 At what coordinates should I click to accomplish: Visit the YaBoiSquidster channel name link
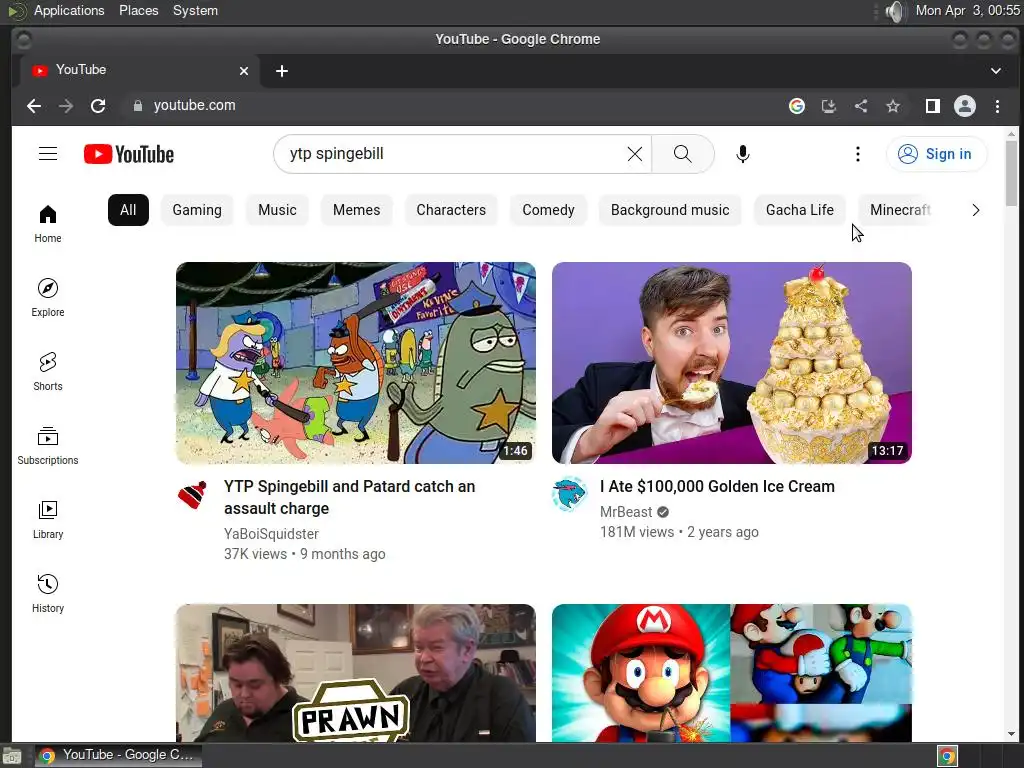tap(271, 534)
